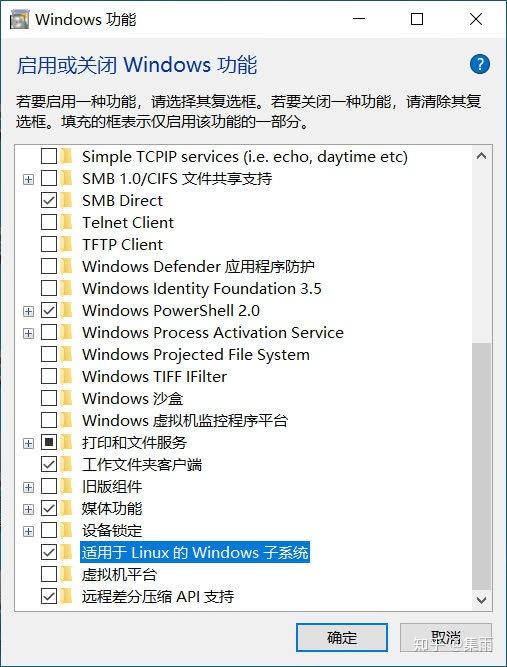
Task: Select the Windows Projected File System item
Action: pyautogui.click(x=196, y=354)
